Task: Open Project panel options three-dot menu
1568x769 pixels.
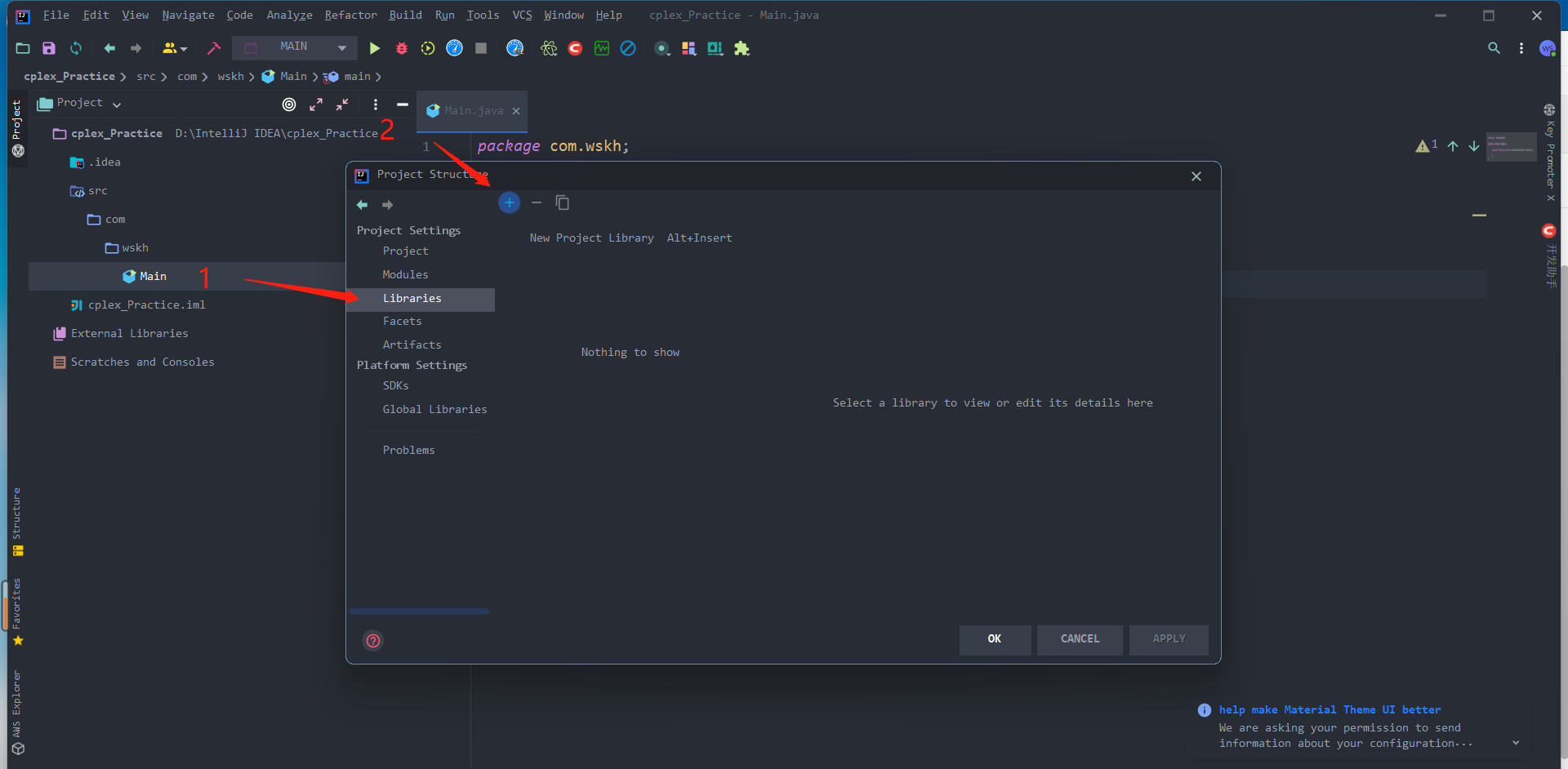Action: click(376, 104)
